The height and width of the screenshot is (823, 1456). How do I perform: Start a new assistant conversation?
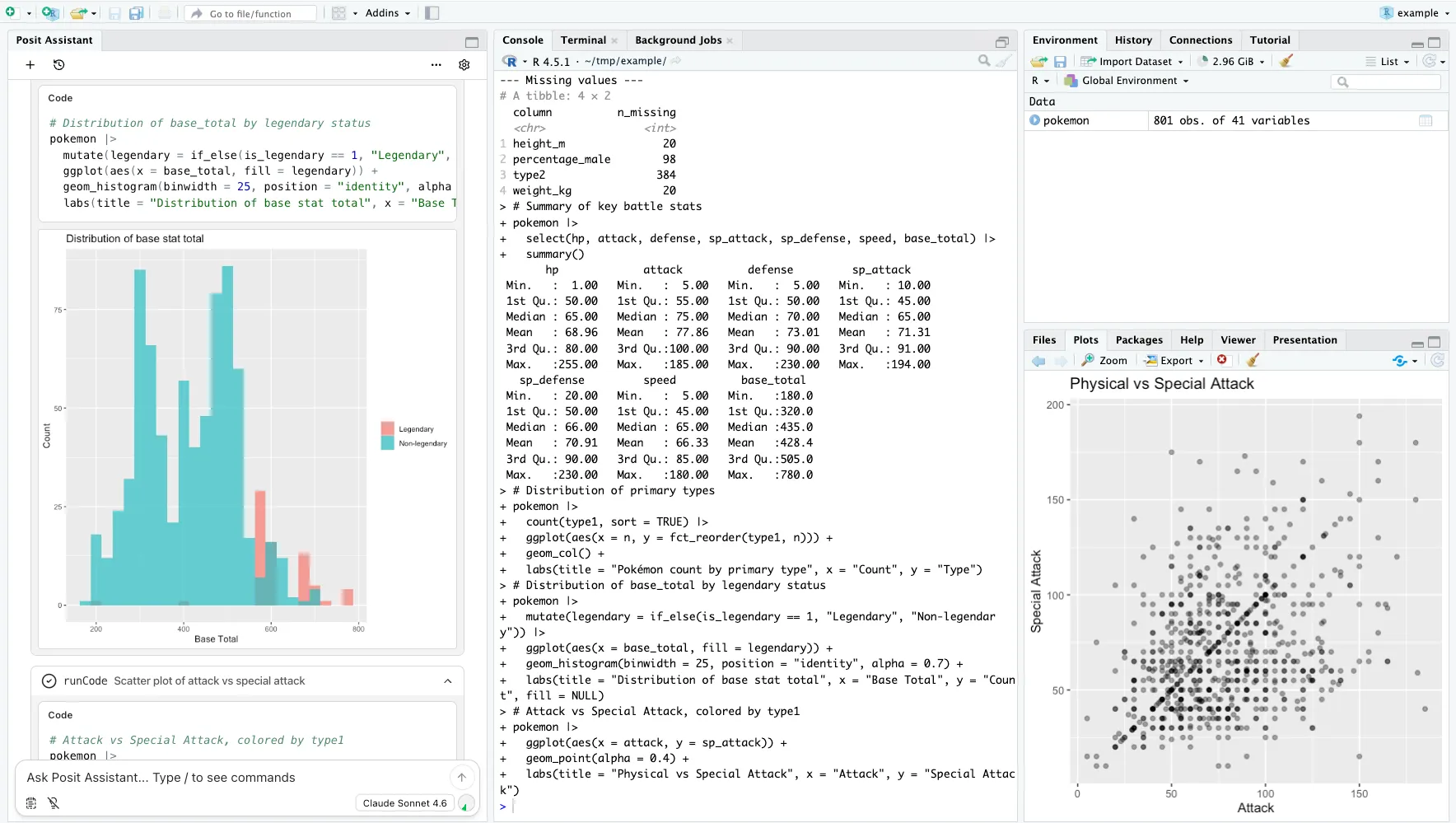30,64
